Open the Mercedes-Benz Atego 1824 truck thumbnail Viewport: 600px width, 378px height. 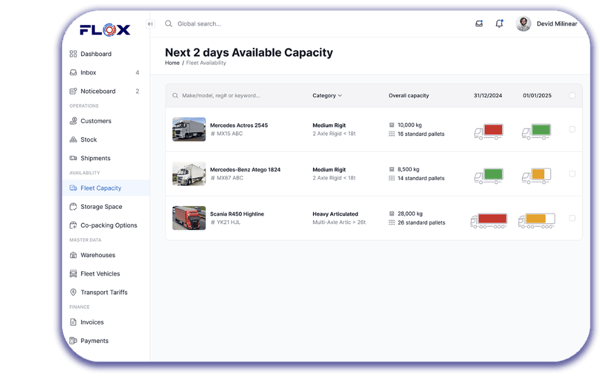point(189,174)
